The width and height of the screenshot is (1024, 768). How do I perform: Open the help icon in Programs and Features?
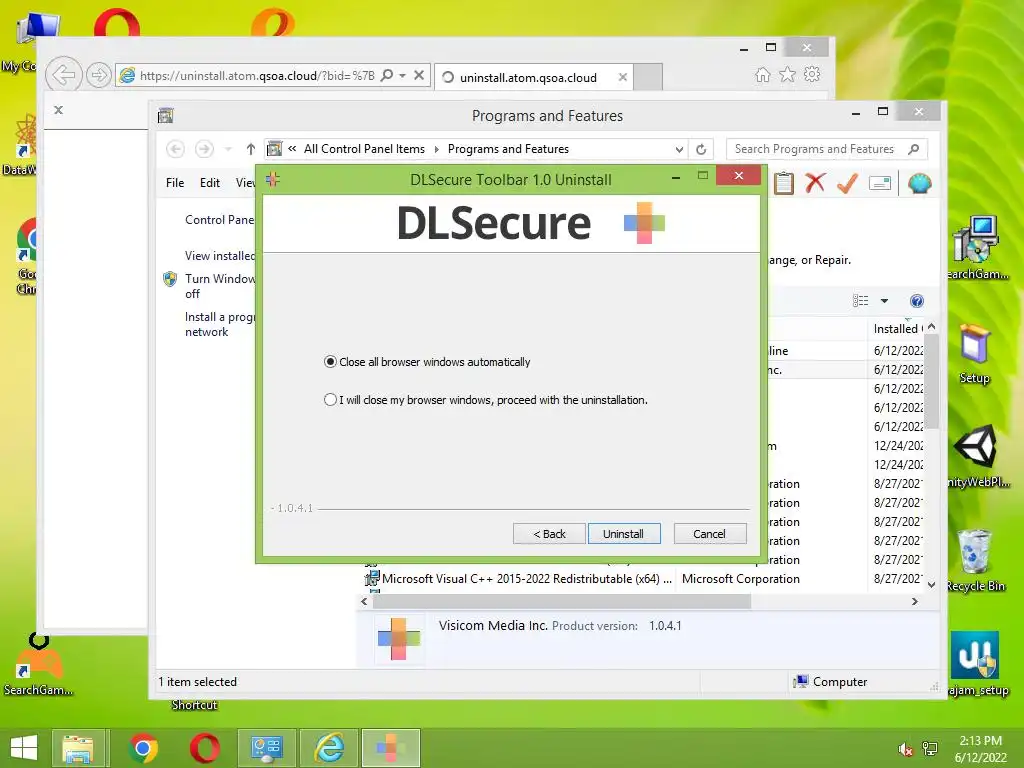pos(917,301)
